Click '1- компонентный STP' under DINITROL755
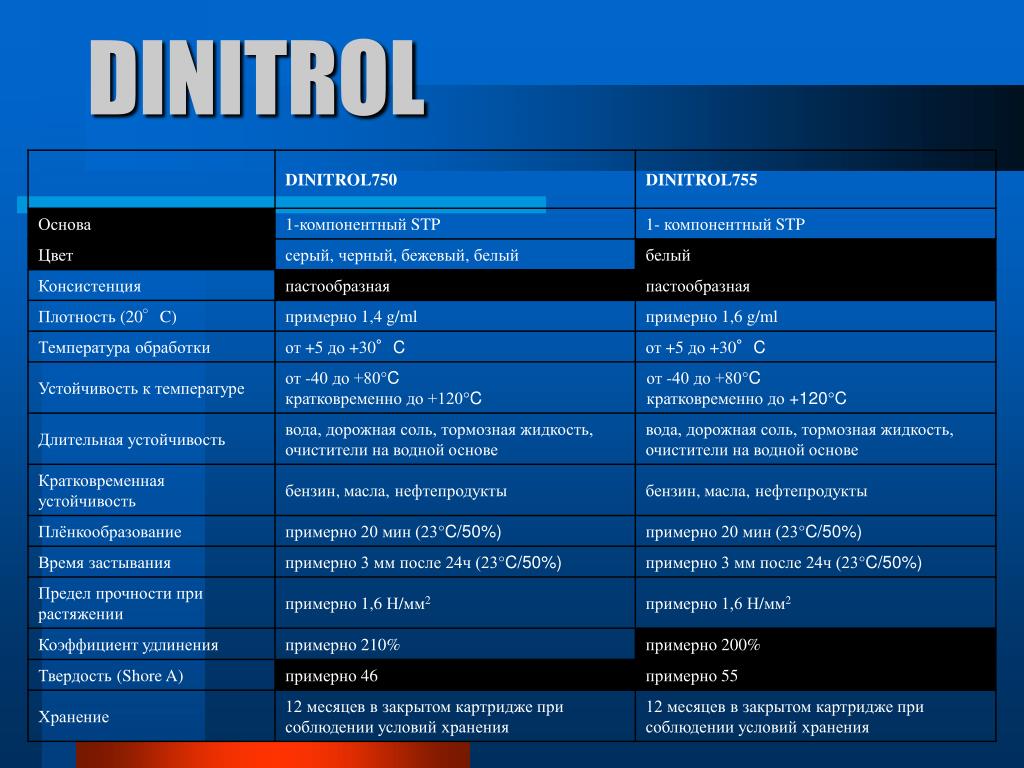The image size is (1024, 768). point(725,225)
